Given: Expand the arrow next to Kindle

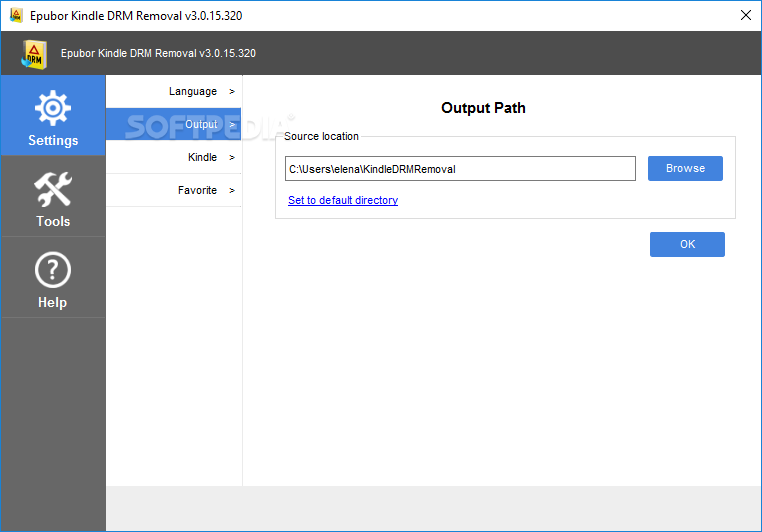Looking at the screenshot, I should (x=232, y=157).
